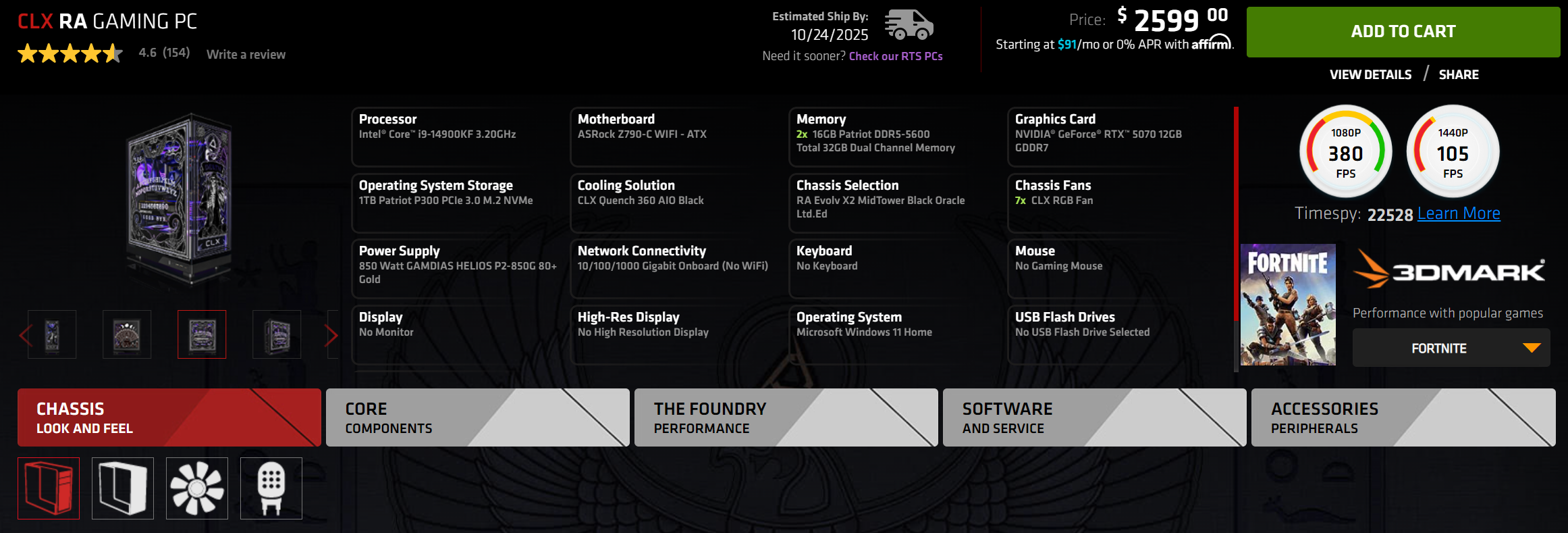Click the Share link
The height and width of the screenshot is (533, 1568).
pyautogui.click(x=1459, y=74)
